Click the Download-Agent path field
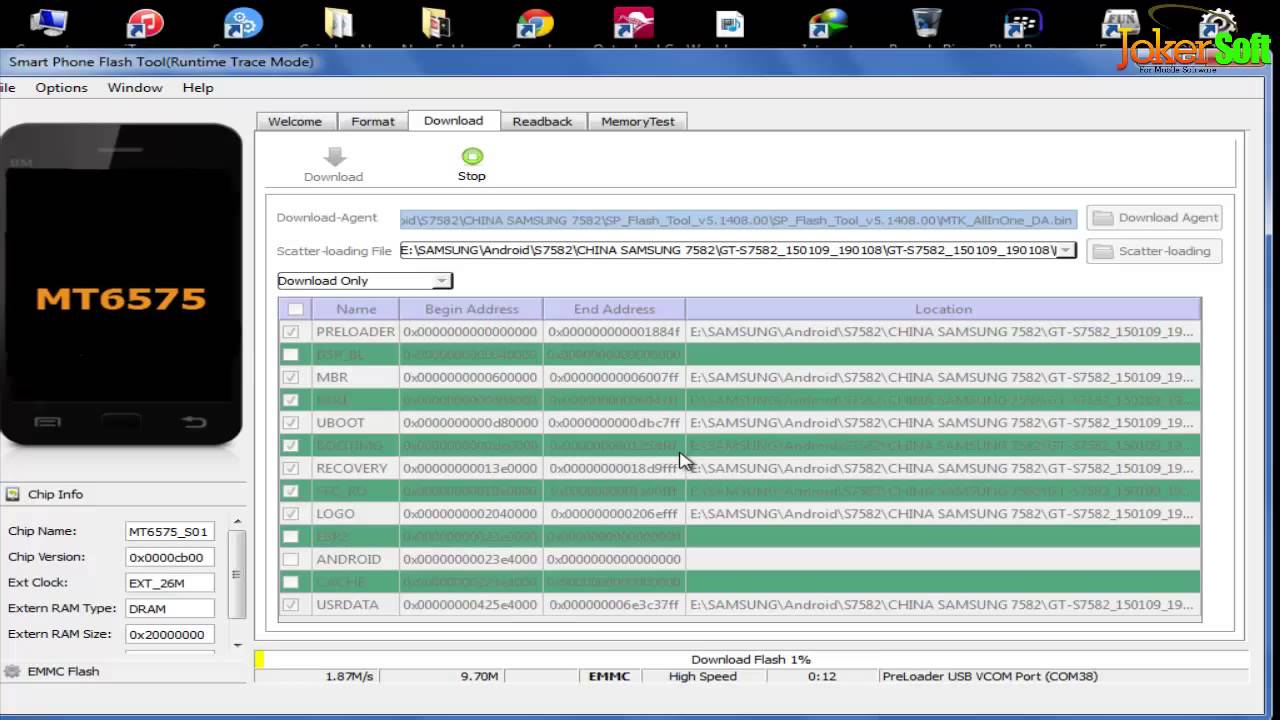The width and height of the screenshot is (1280, 720). tap(738, 219)
